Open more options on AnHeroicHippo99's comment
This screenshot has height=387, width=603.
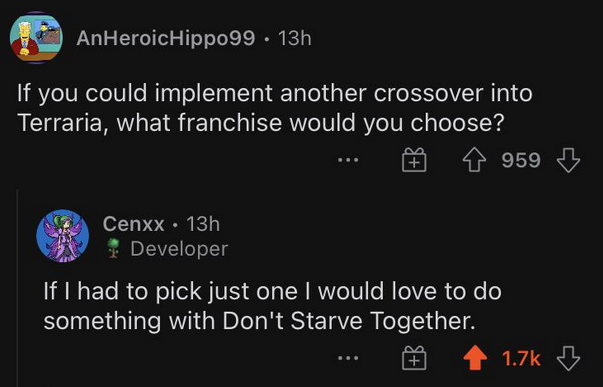[348, 159]
